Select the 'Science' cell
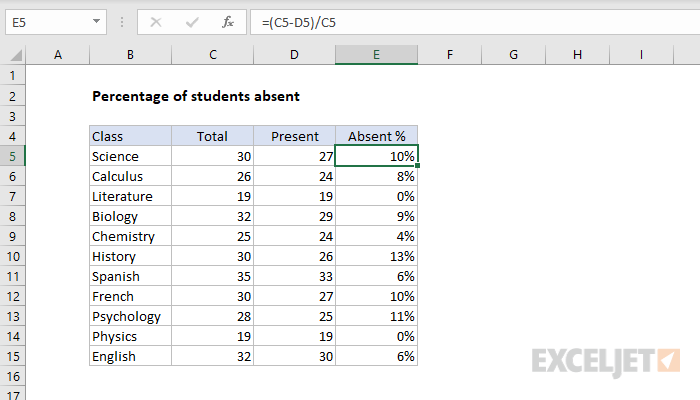Screen dimensions: 700x400 130,156
